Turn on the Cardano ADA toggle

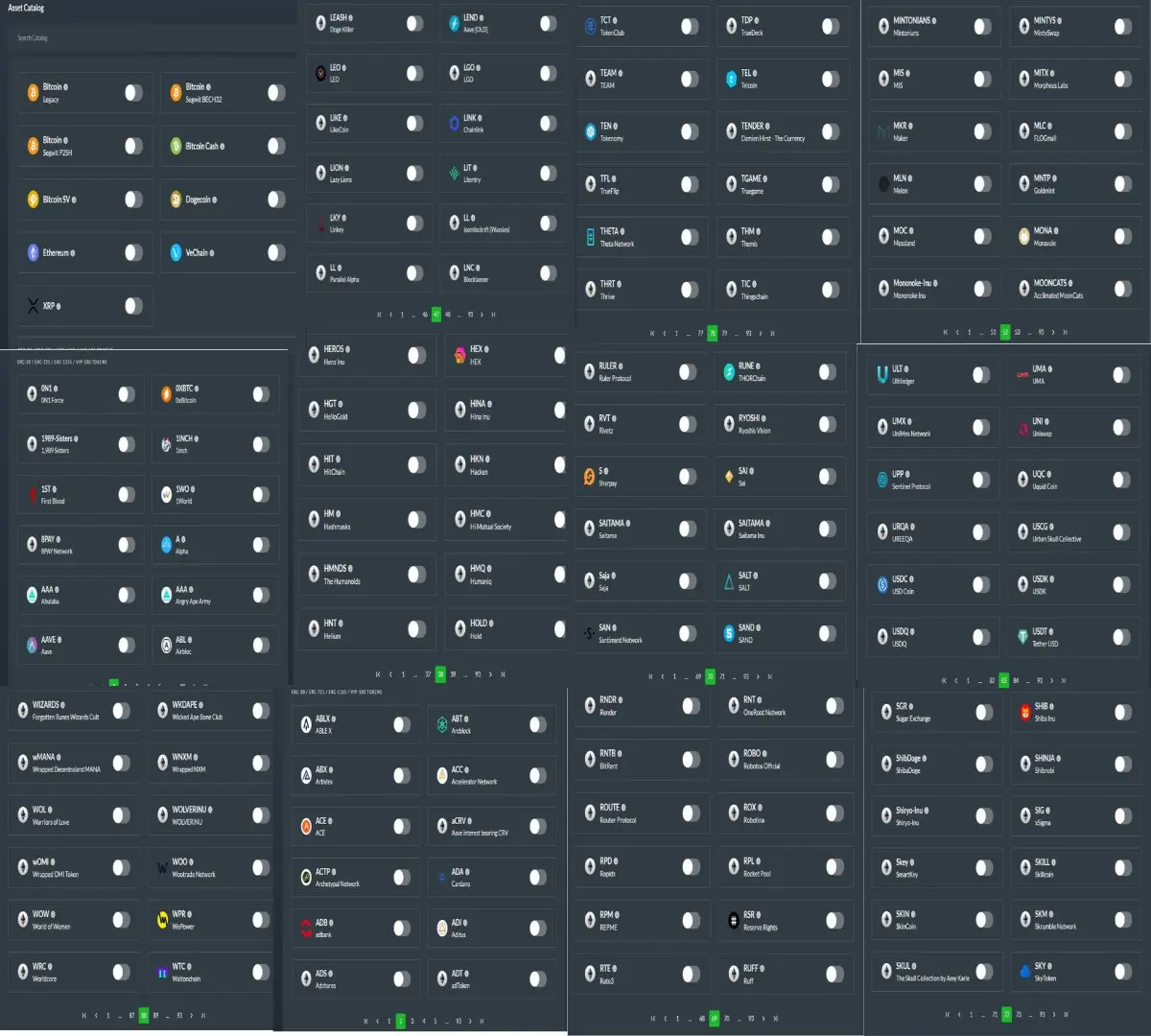coord(537,878)
